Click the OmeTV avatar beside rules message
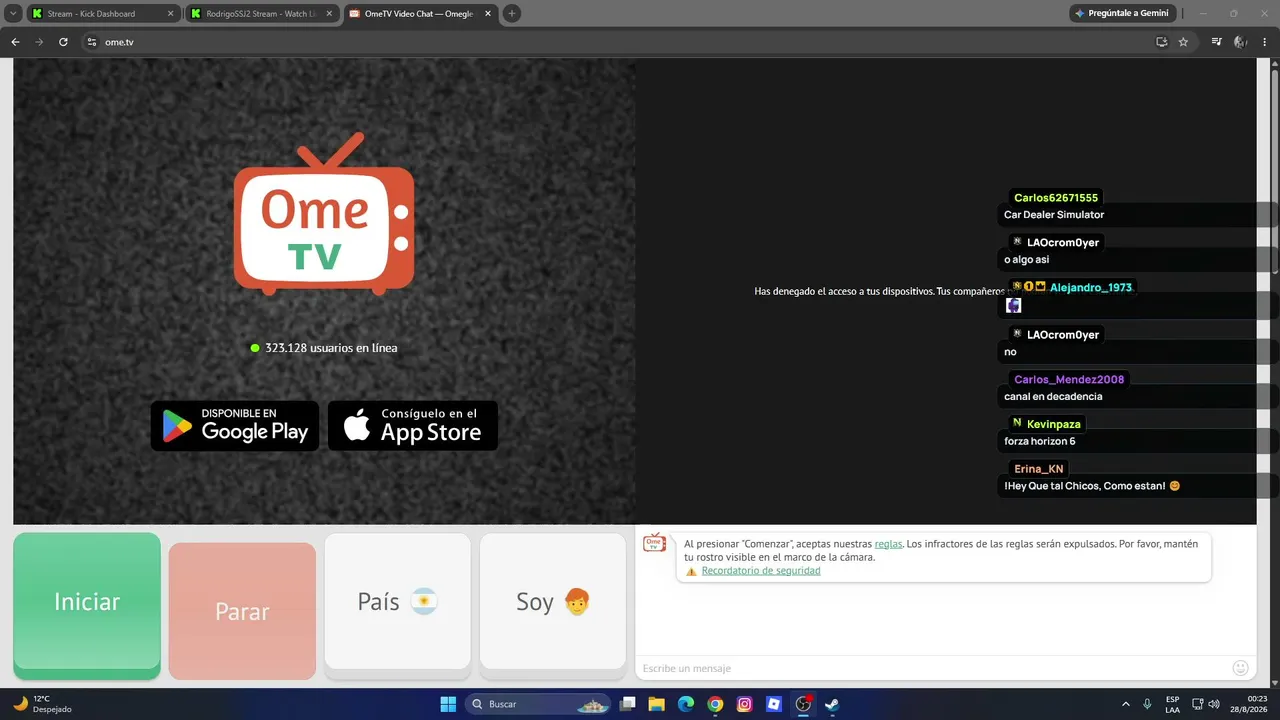The image size is (1280, 720). (x=654, y=543)
